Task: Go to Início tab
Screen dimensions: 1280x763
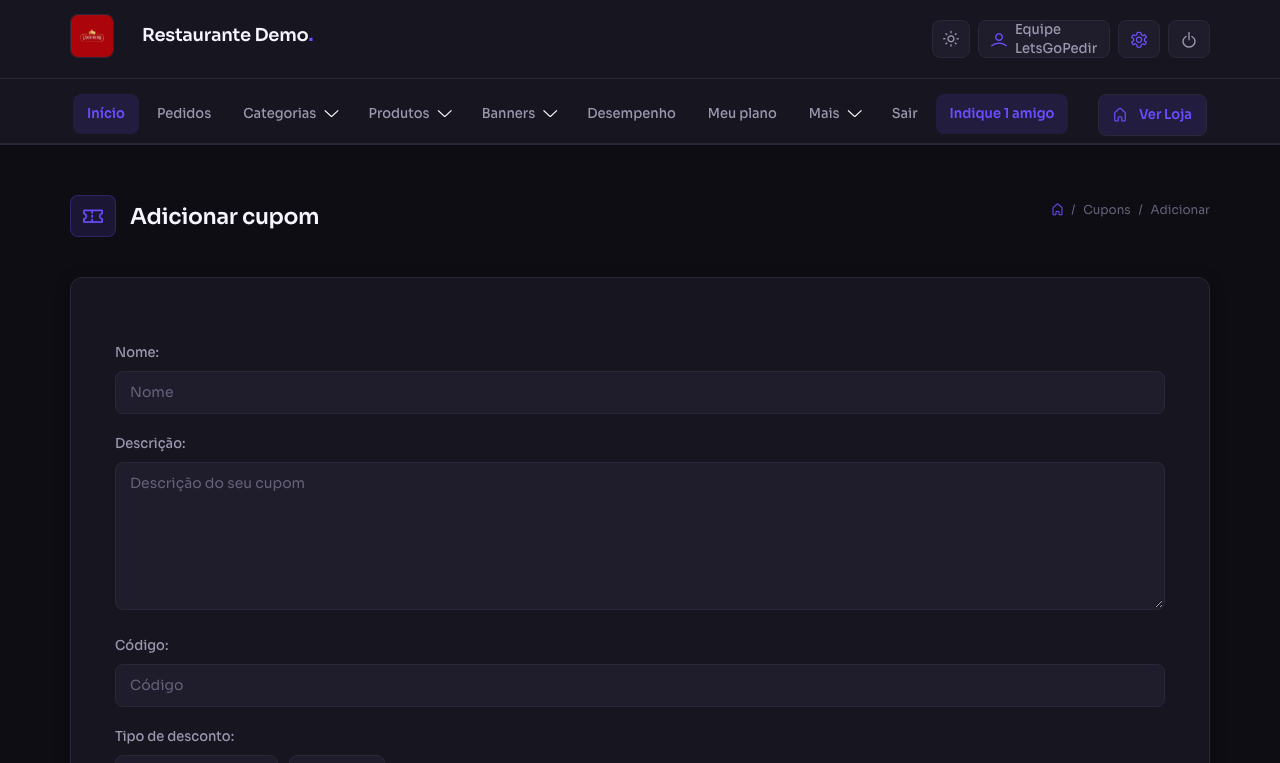Action: [x=106, y=114]
